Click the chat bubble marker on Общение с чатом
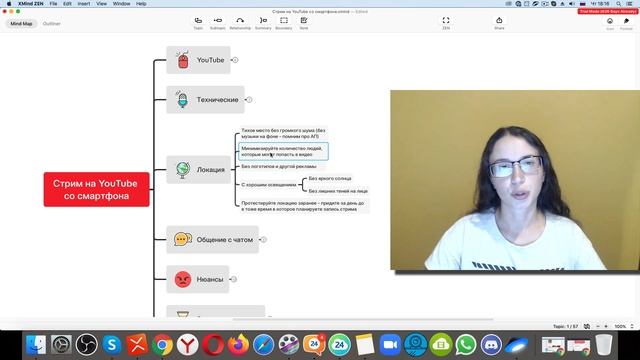Viewport: 640px width, 360px height. click(x=183, y=239)
